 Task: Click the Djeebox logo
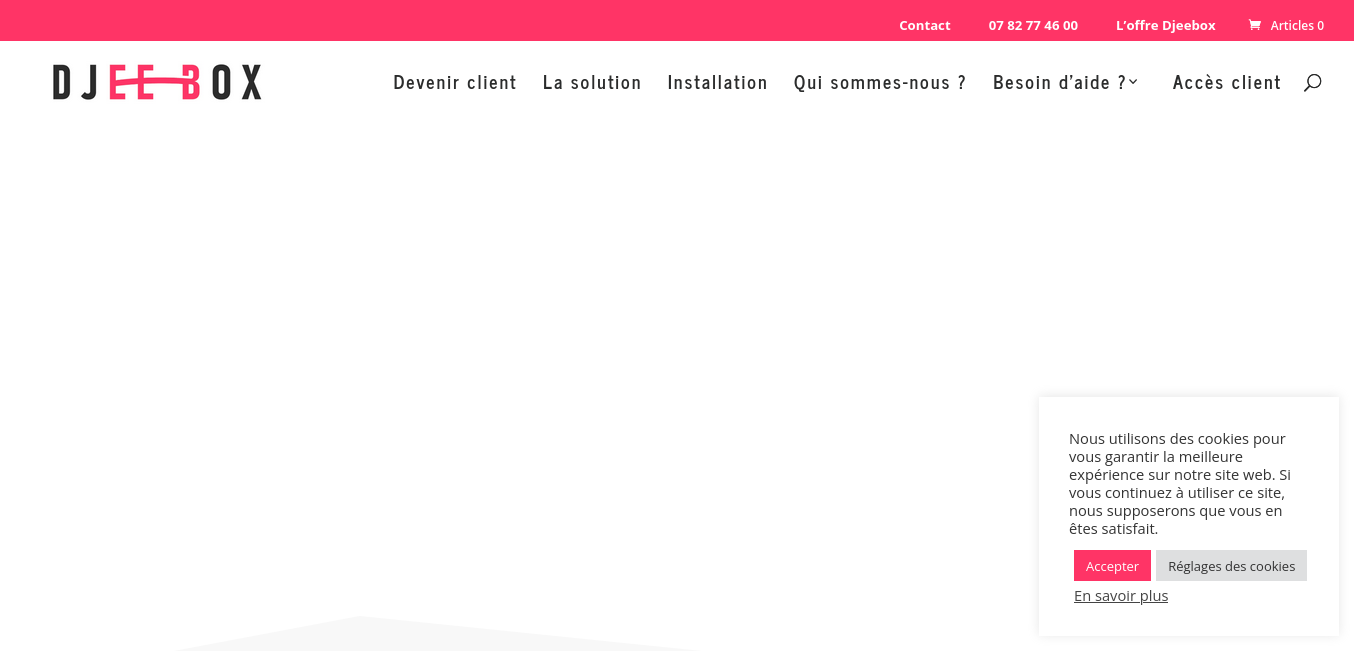(157, 82)
